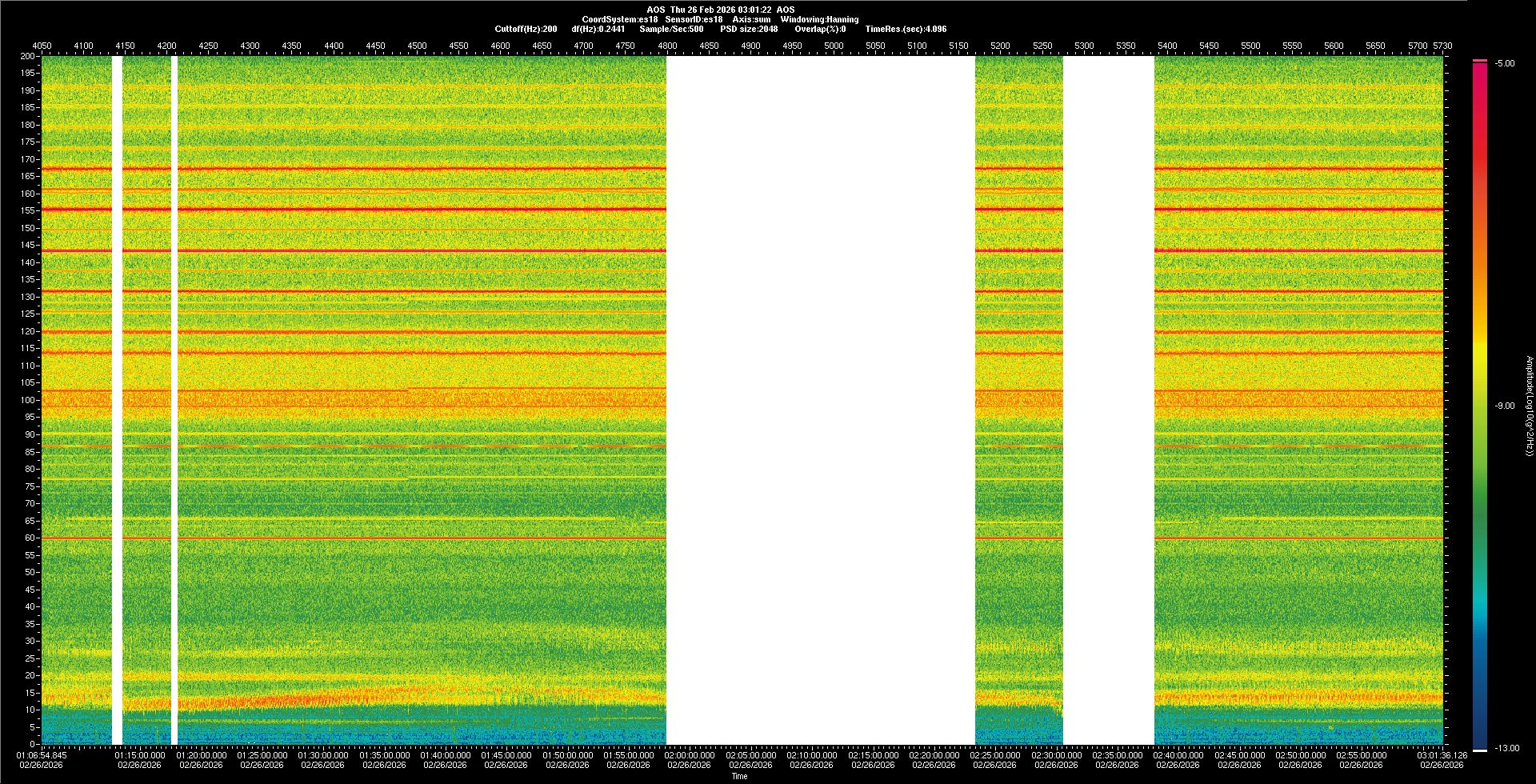
Task: Click the 100 Hz frequency axis label
Action: click(x=27, y=400)
